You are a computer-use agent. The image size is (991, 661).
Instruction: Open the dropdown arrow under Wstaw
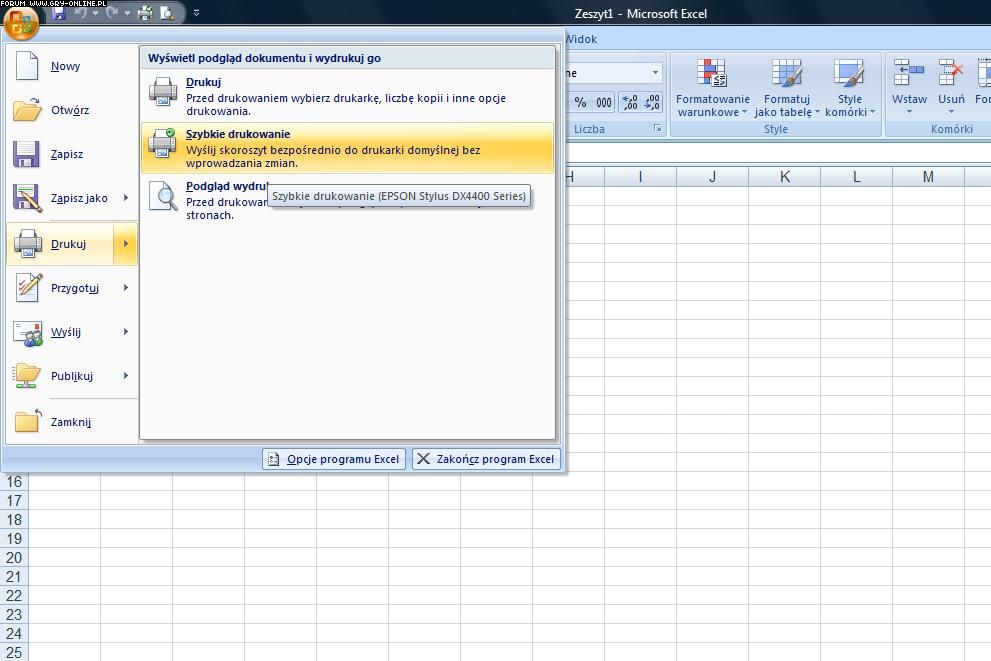click(x=909, y=112)
